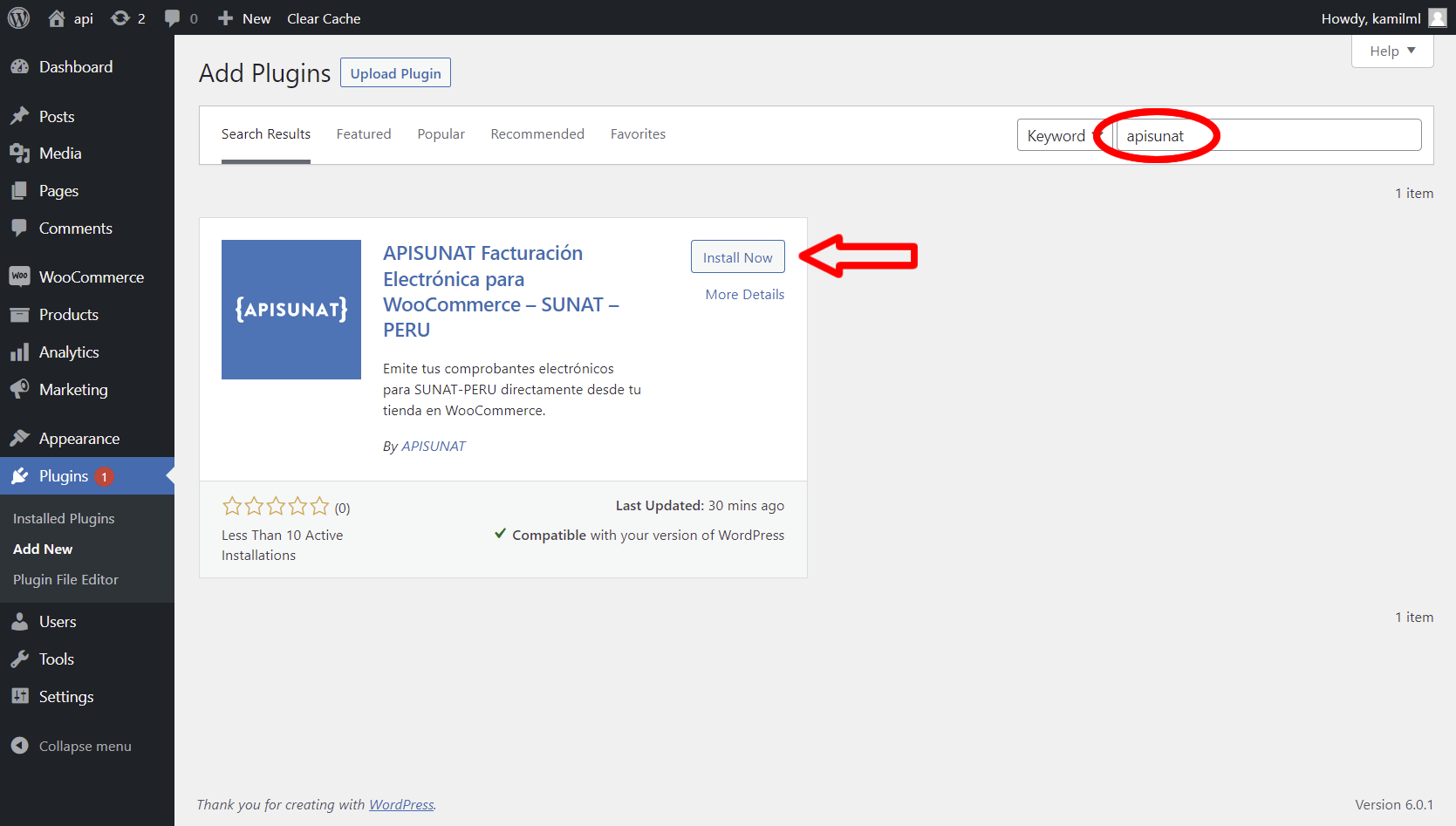Open the comments bubble icon in admin bar
The height and width of the screenshot is (826, 1456).
[172, 18]
